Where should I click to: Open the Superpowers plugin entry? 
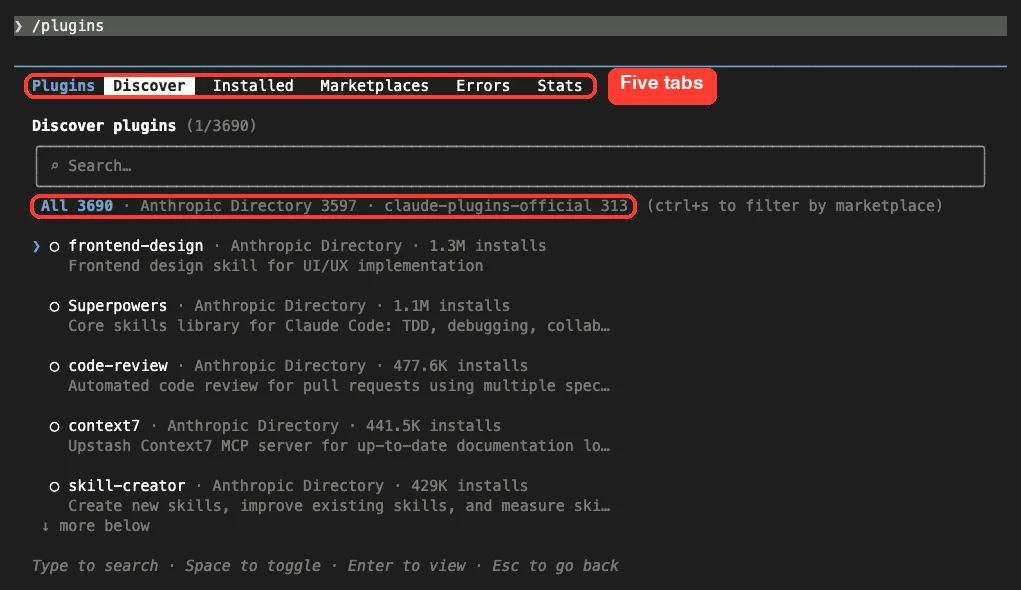117,305
